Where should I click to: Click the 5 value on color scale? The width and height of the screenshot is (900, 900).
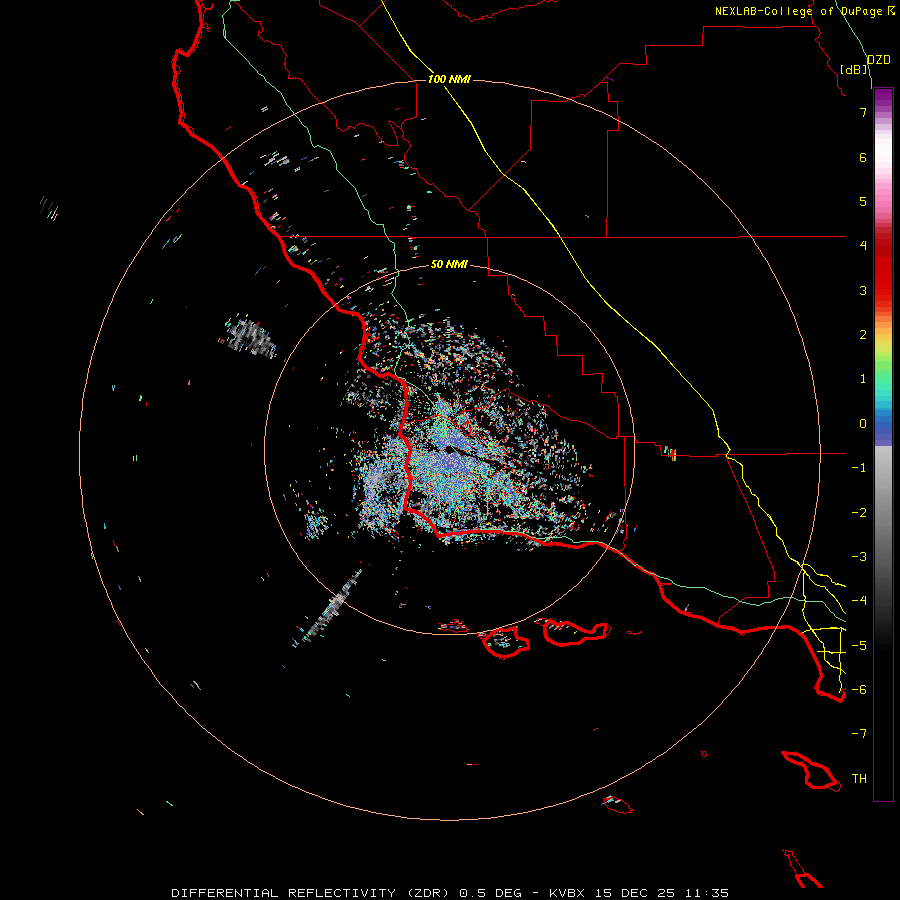863,201
